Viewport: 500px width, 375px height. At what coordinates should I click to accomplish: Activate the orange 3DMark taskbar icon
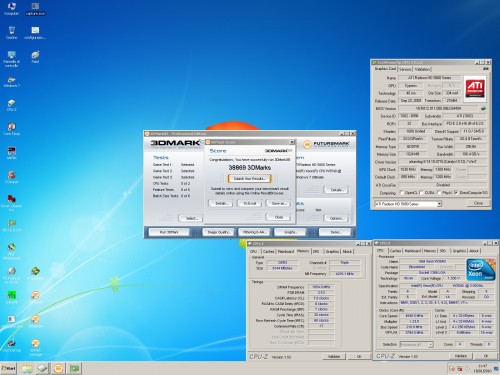58,368
